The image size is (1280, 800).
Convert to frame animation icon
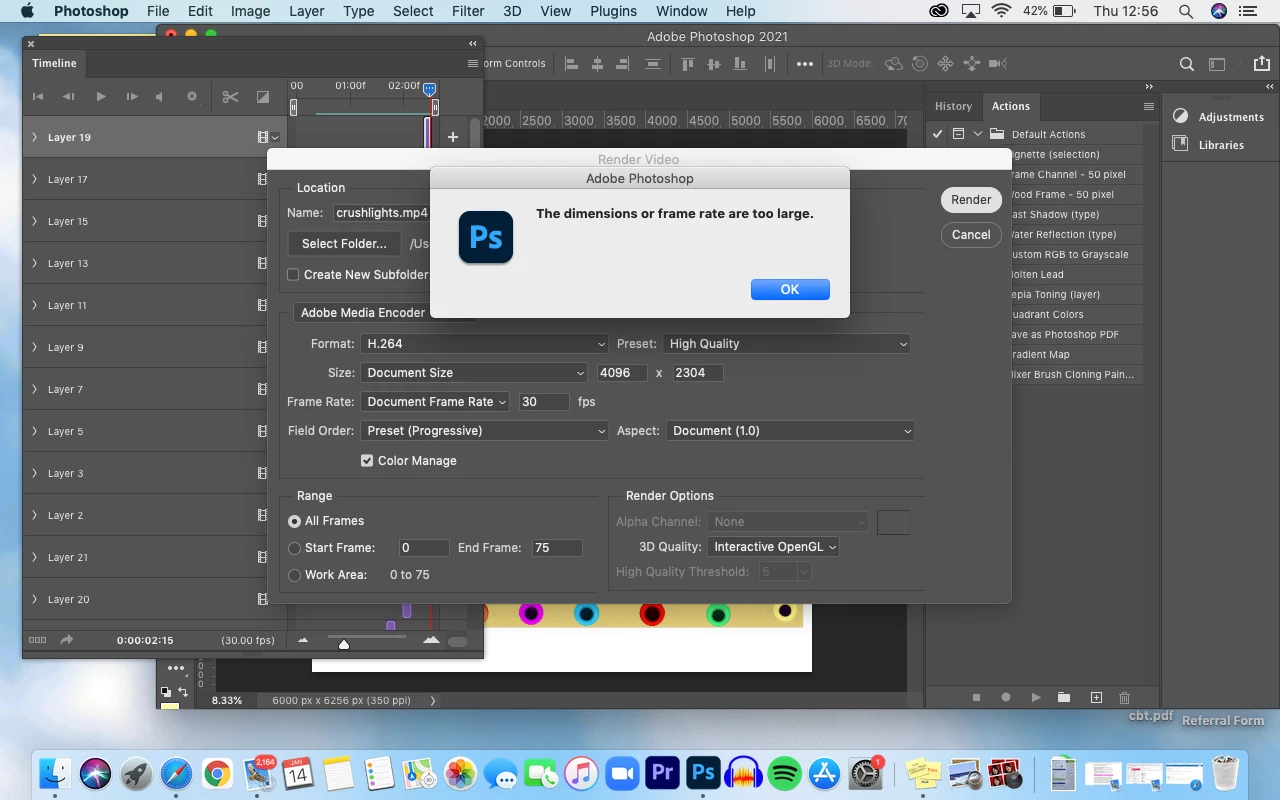coord(37,640)
